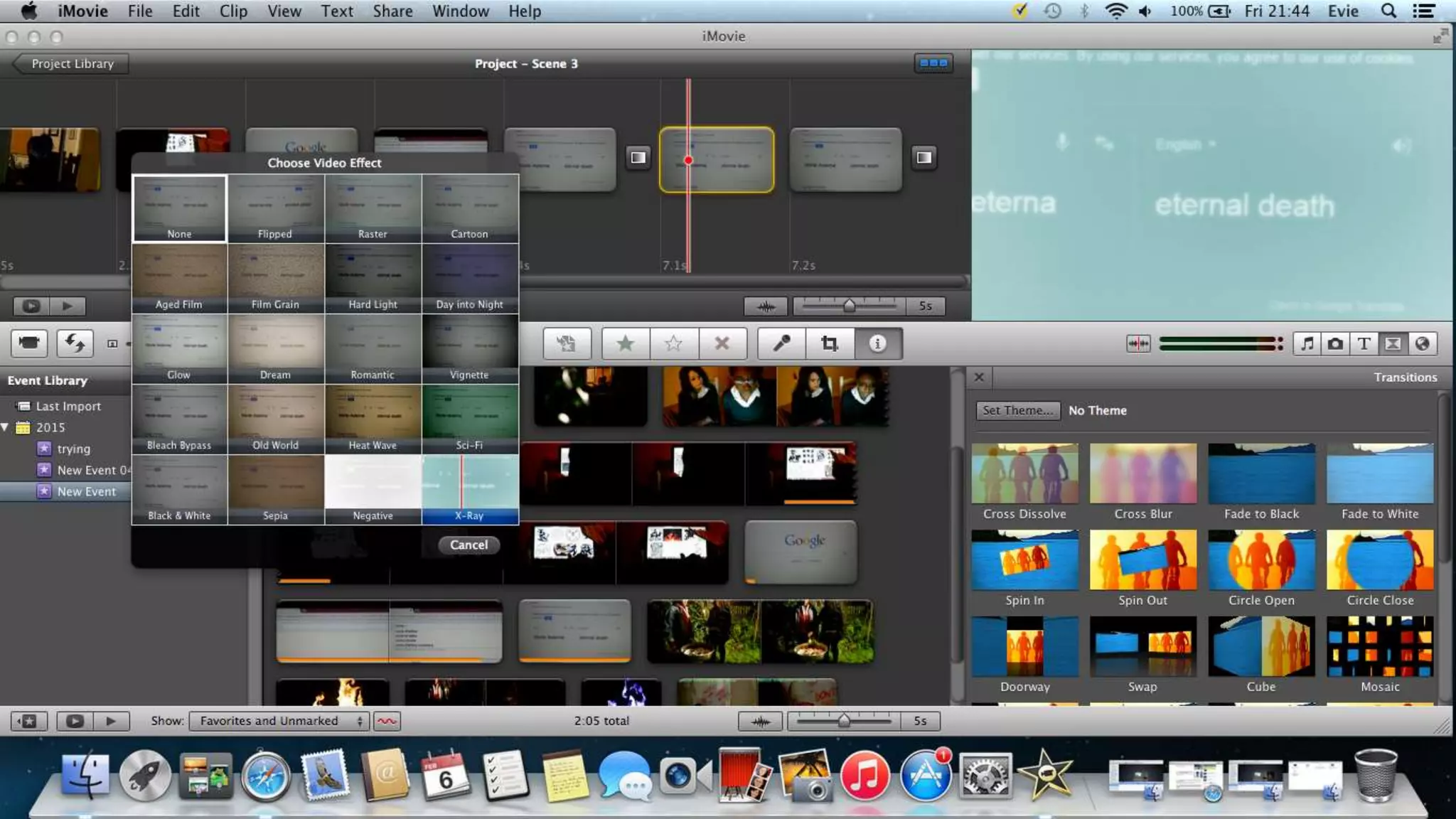Select the Last Import item

[68, 407]
